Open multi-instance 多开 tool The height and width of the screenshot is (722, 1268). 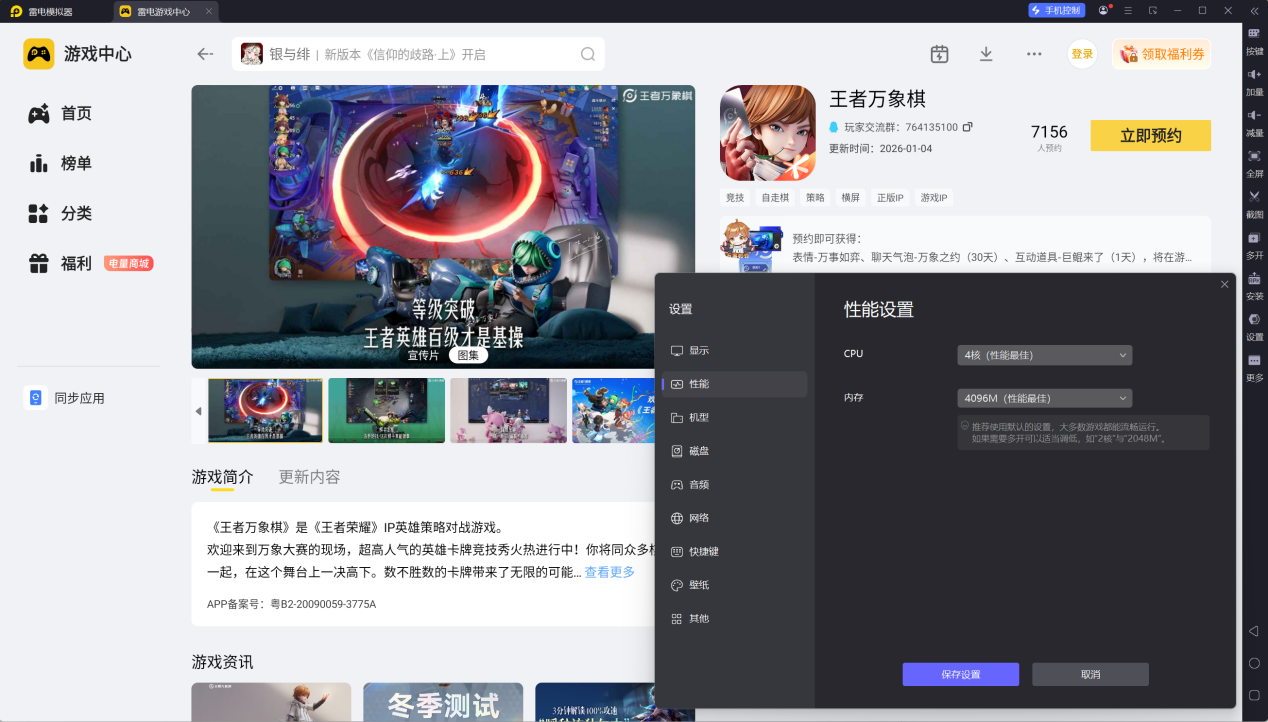tap(1254, 245)
